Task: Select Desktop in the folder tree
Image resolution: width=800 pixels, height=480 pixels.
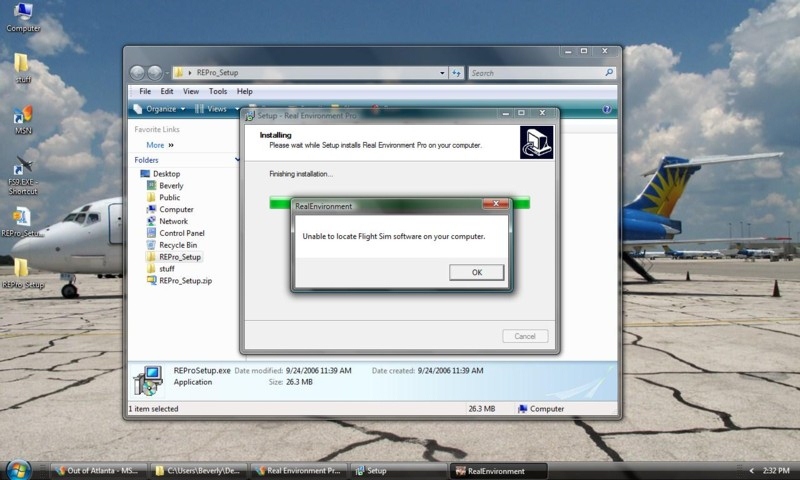Action: click(160, 174)
